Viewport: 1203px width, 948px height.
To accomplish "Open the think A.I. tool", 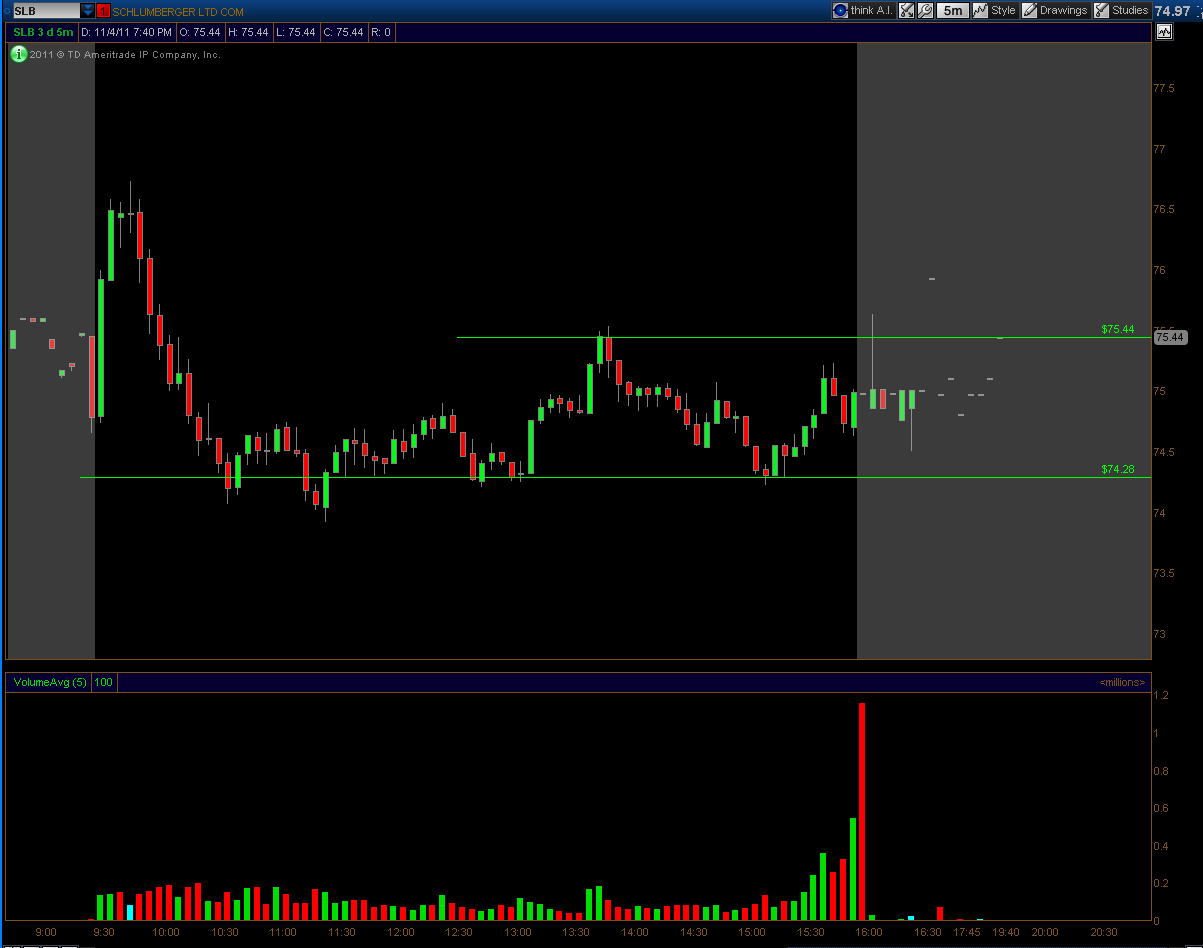I will pyautogui.click(x=864, y=10).
